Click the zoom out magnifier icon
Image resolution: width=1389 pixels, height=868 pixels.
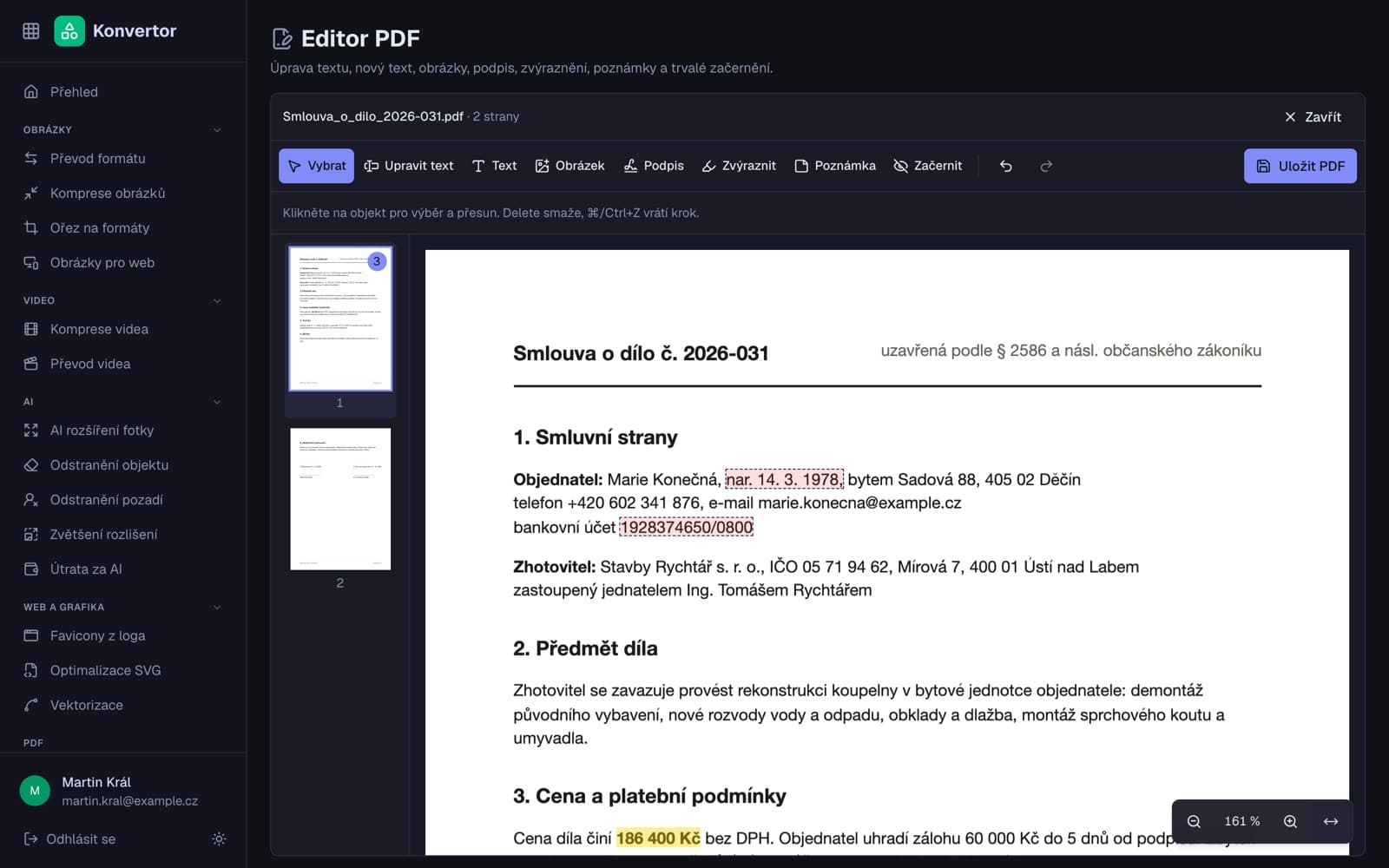point(1195,821)
